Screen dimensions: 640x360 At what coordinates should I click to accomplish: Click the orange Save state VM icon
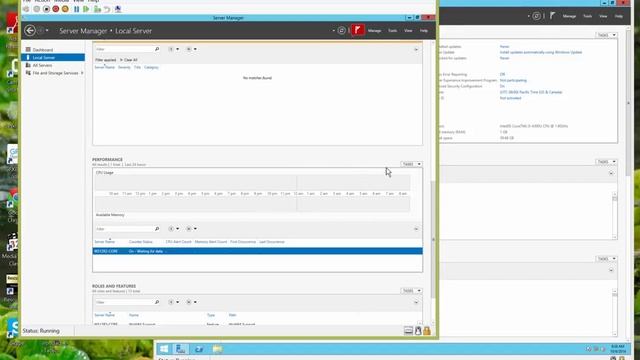65,9
